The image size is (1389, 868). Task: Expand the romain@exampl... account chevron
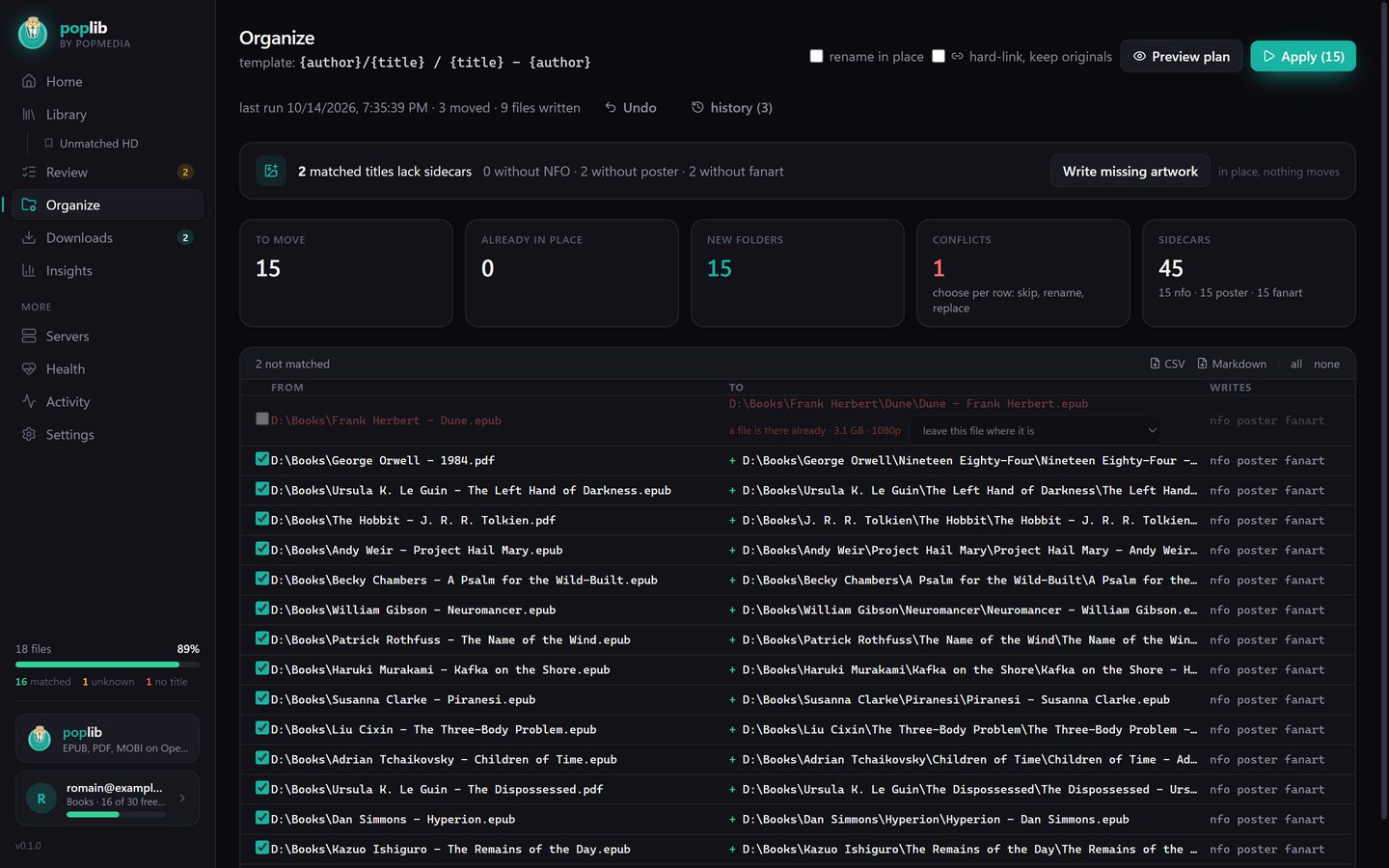tap(182, 798)
